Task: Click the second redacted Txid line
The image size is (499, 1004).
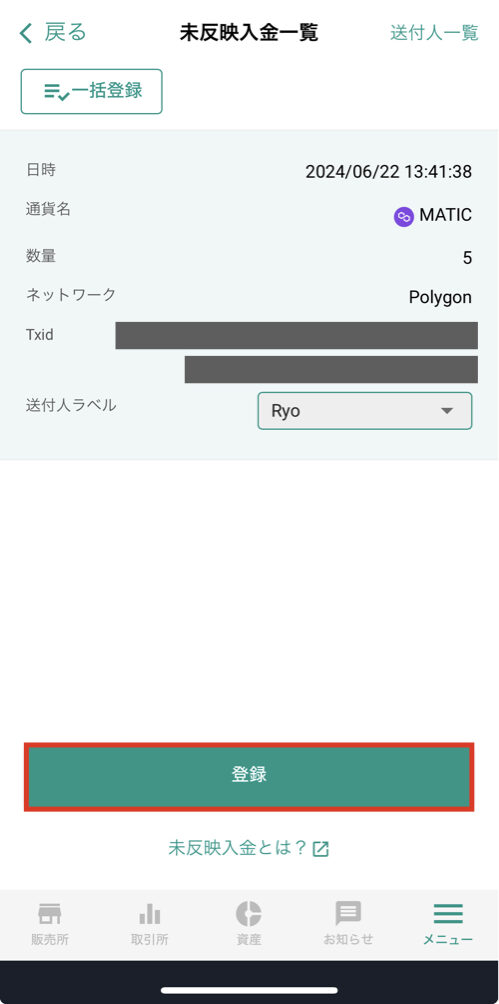Action: 331,369
